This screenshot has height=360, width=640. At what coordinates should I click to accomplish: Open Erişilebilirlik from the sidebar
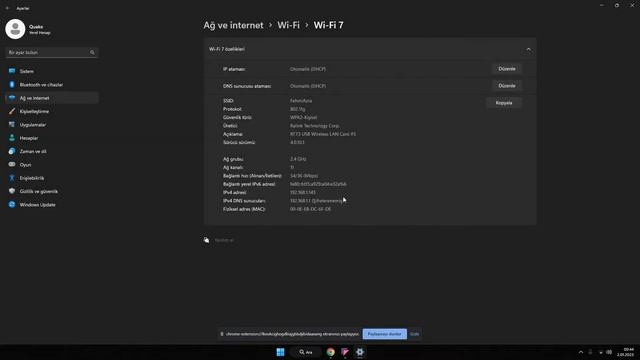[x=51, y=178]
